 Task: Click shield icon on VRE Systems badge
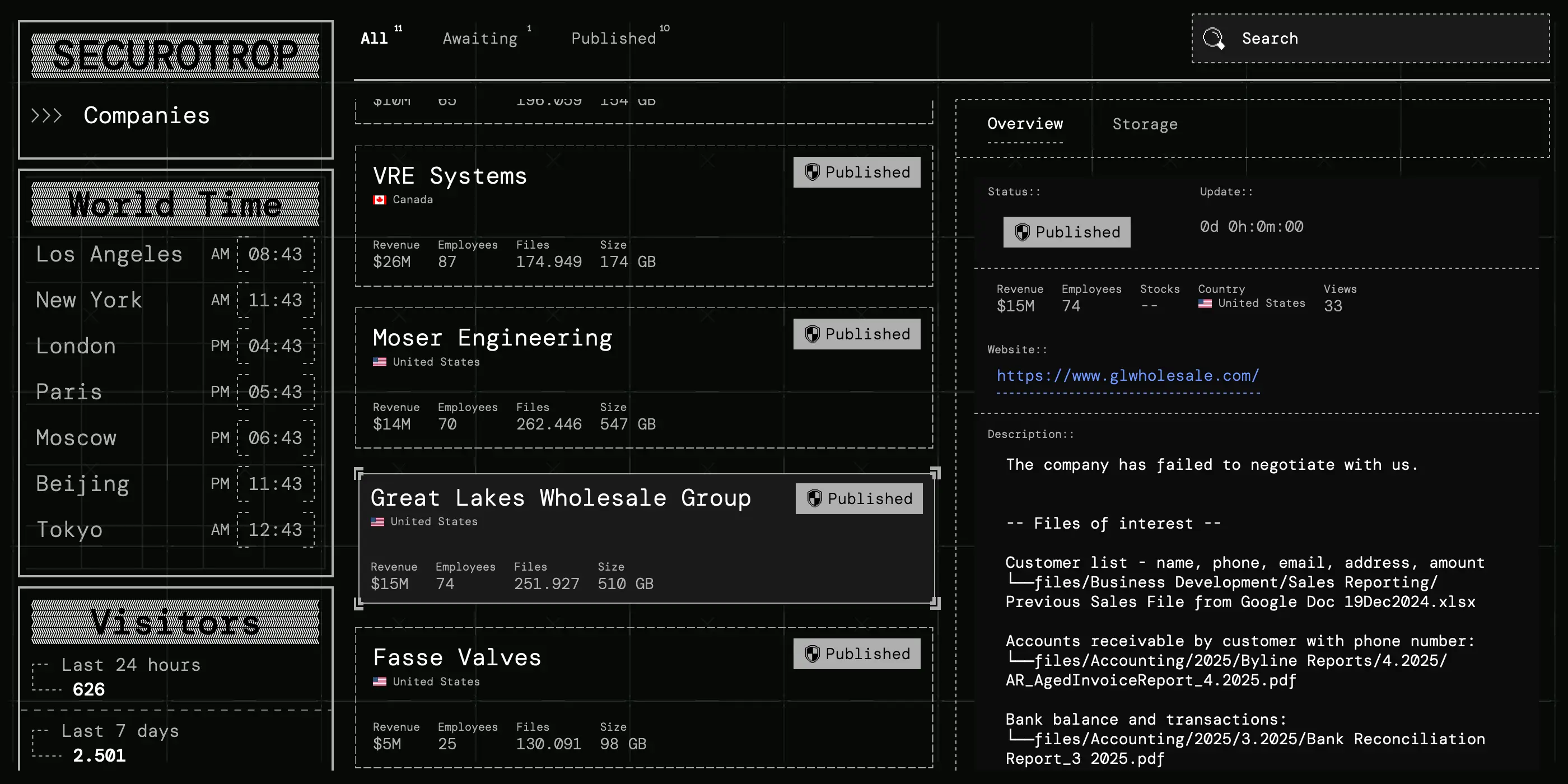tap(812, 172)
